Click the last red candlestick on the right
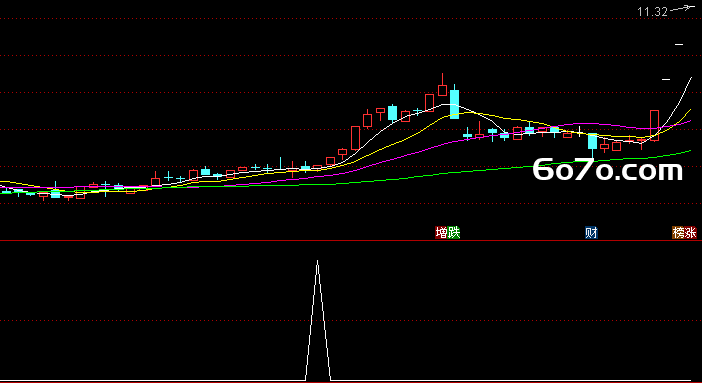Image resolution: width=702 pixels, height=383 pixels. tap(655, 125)
